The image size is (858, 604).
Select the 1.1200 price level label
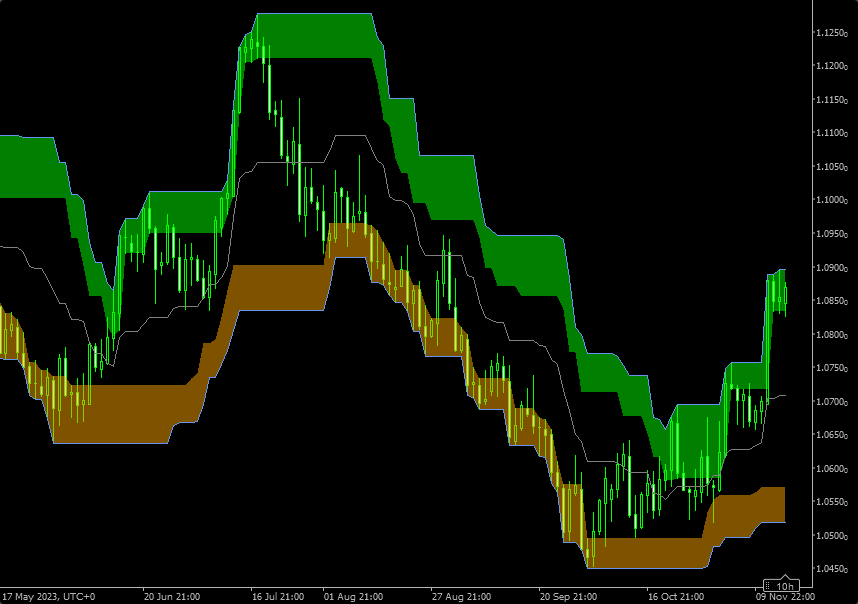pyautogui.click(x=832, y=66)
